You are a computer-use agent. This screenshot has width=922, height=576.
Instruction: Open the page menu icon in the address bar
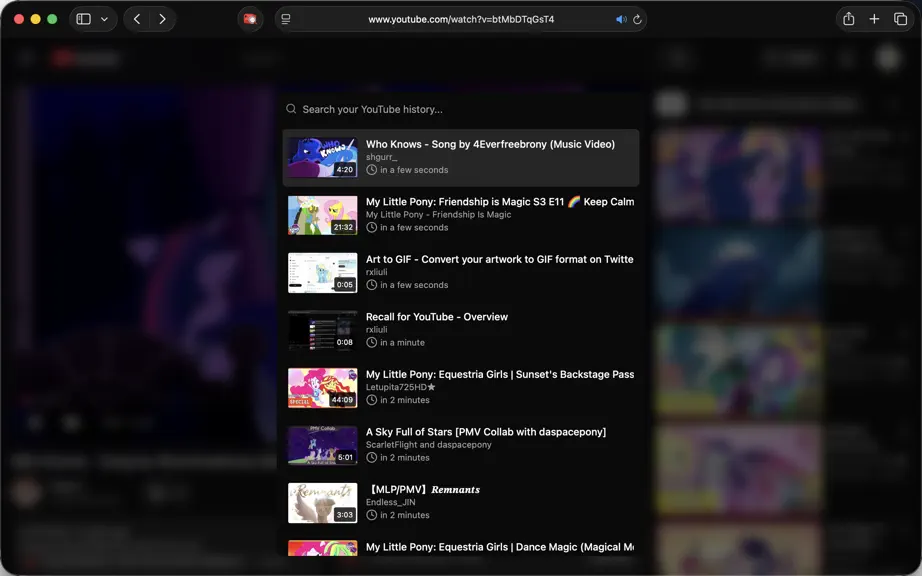click(286, 19)
